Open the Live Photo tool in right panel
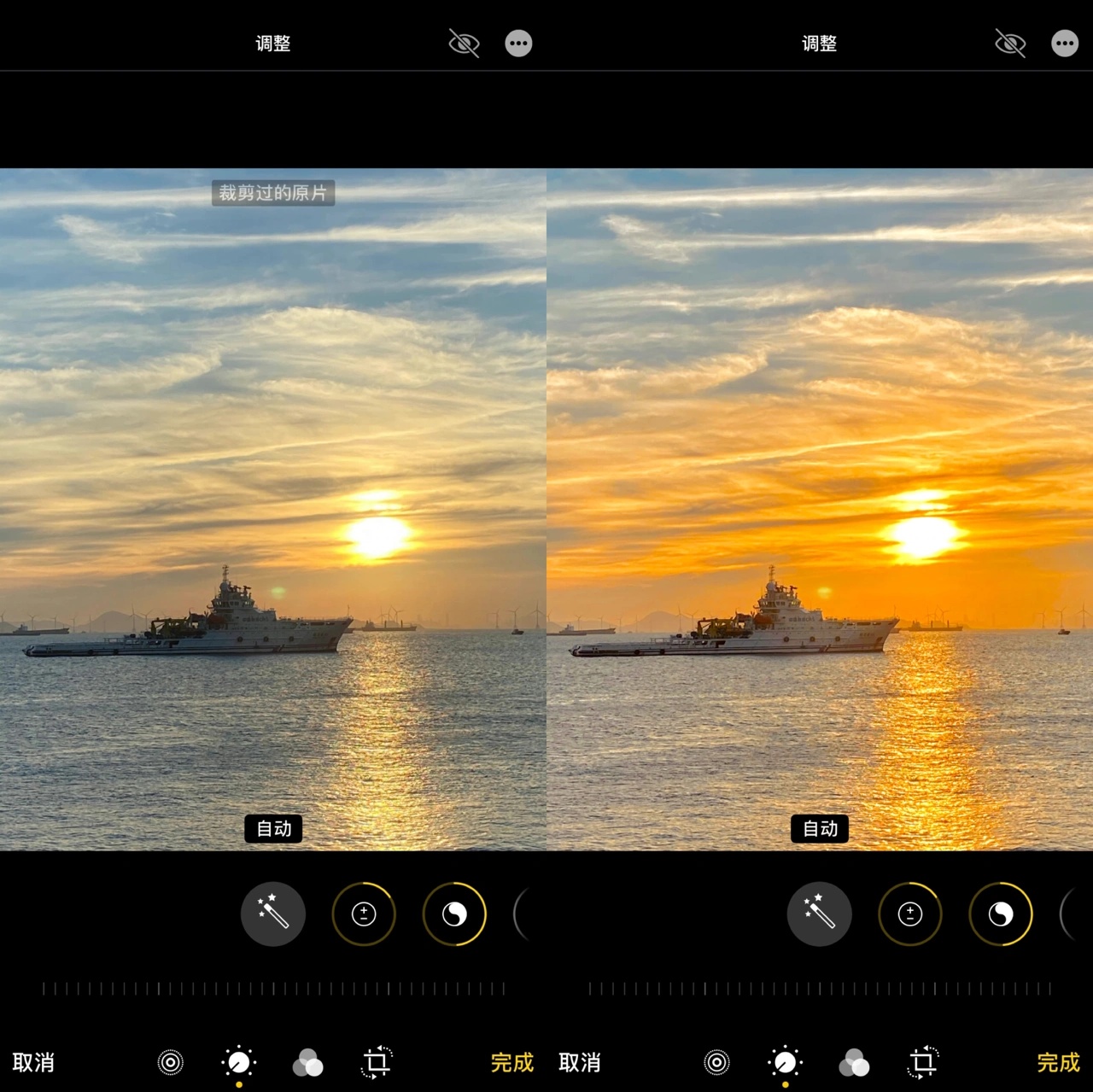1093x1092 pixels. [717, 1062]
